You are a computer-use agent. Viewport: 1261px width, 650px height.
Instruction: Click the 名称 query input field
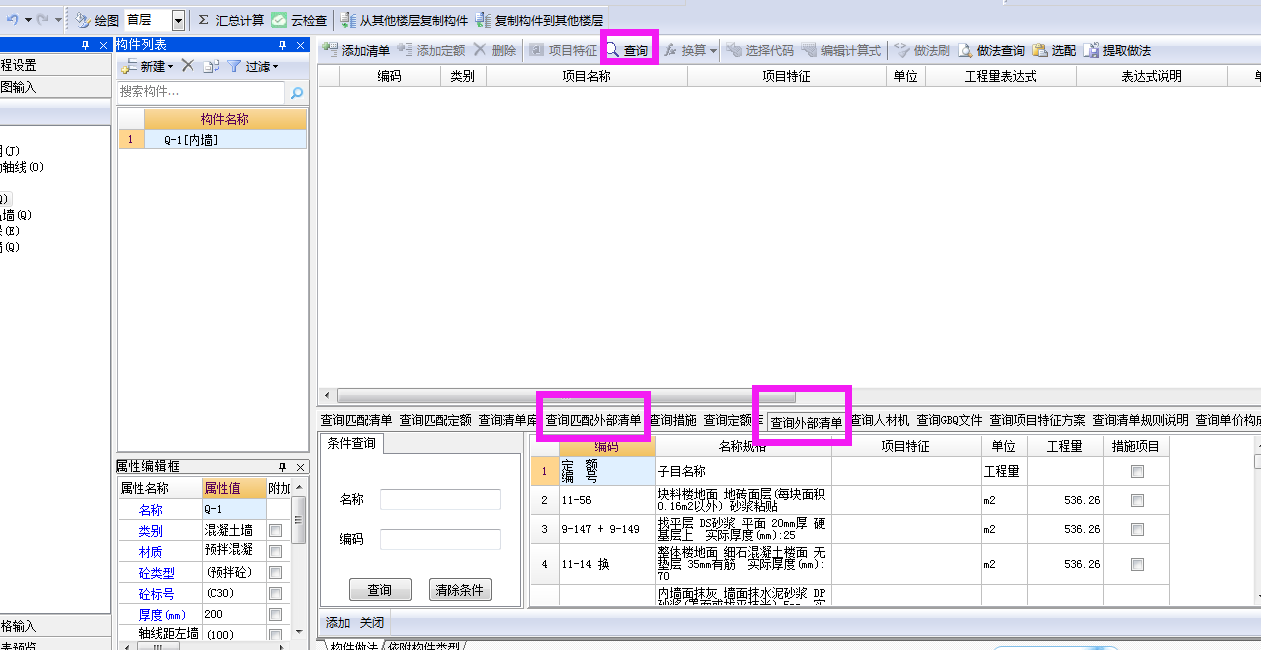coord(440,499)
